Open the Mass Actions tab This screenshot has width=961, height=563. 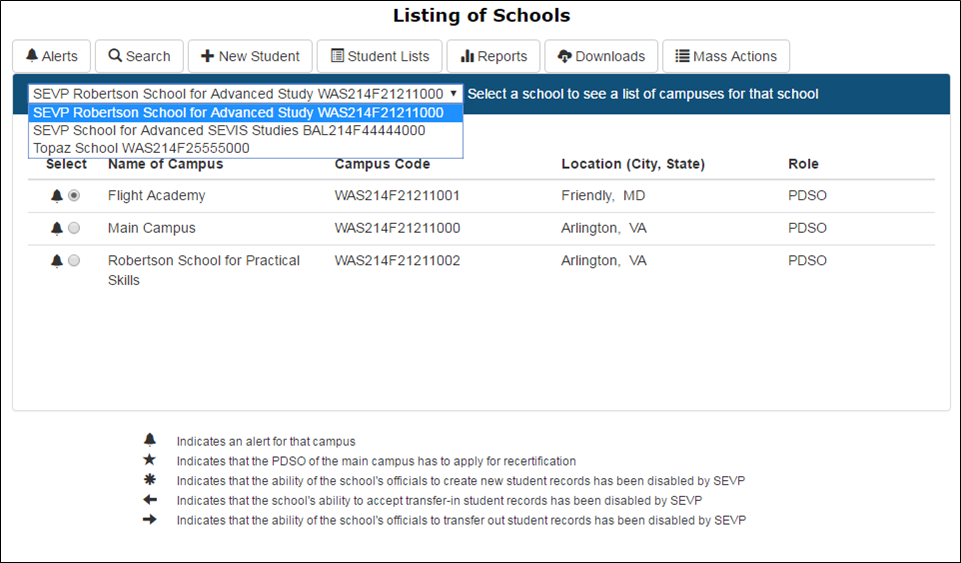(x=726, y=56)
